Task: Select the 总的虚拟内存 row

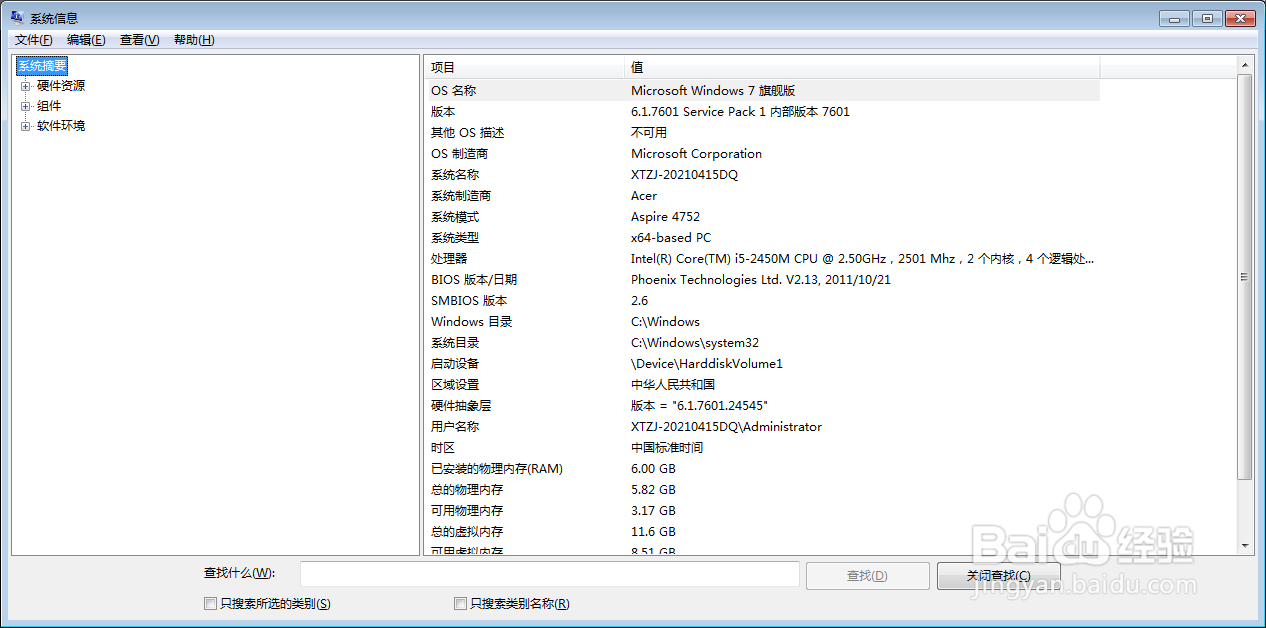Action: pyautogui.click(x=762, y=532)
